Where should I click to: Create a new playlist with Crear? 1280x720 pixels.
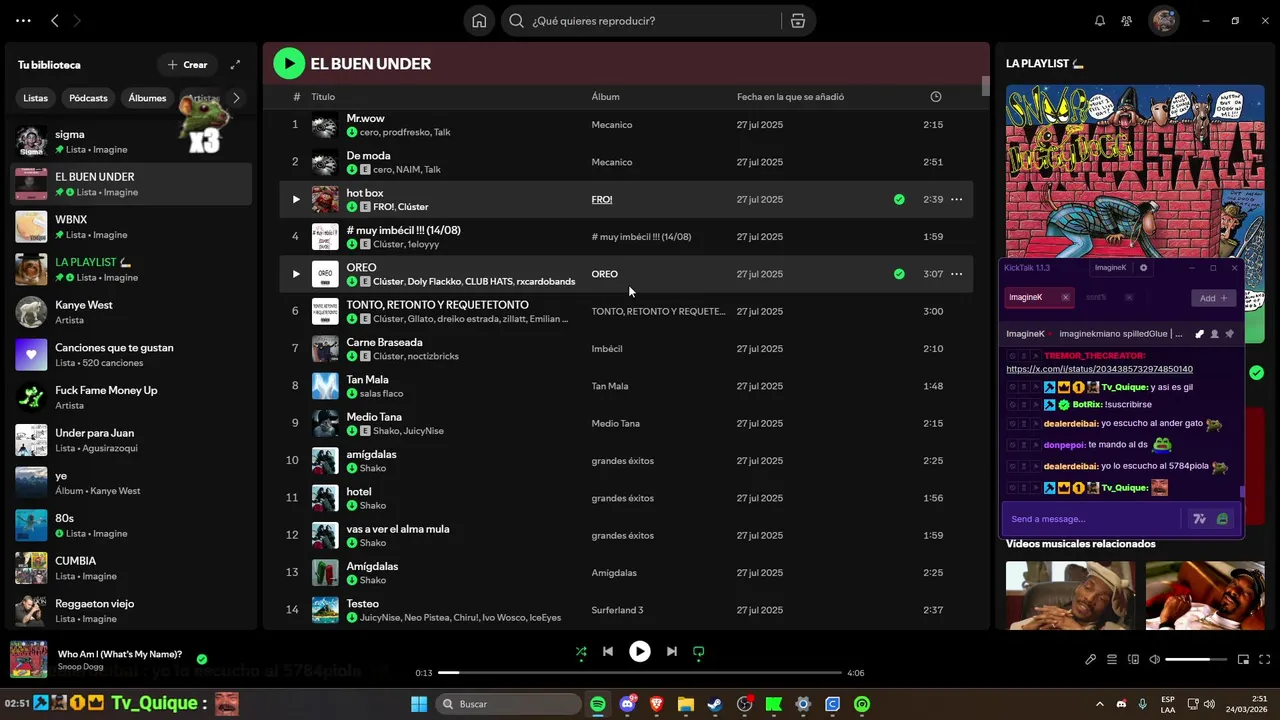coord(187,65)
